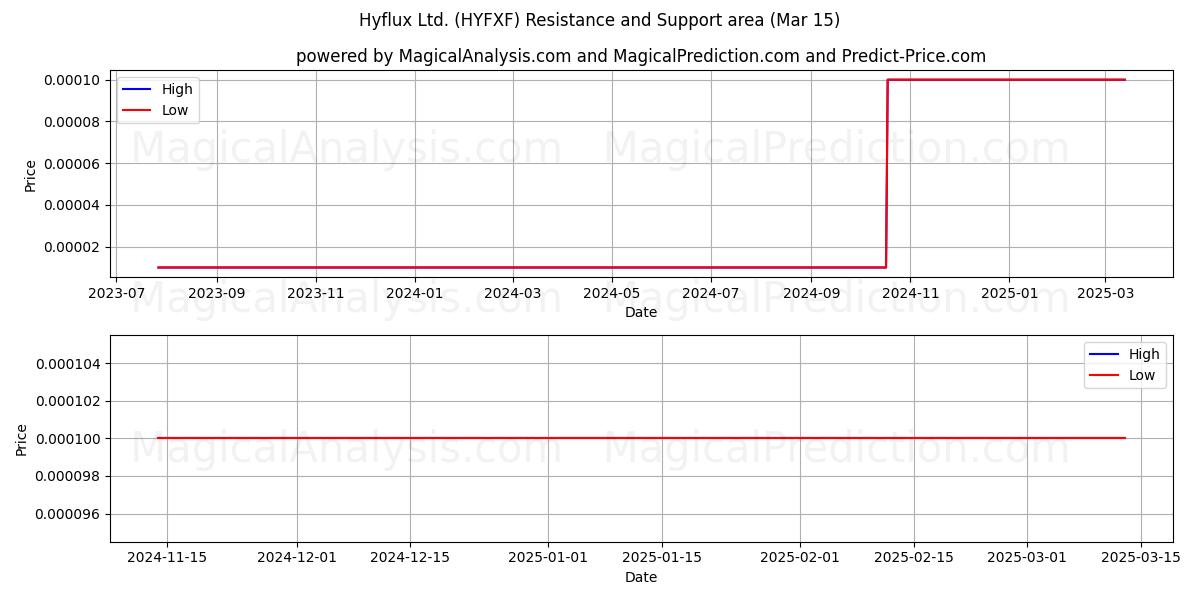Click the top chart date label 2024-03

point(513,294)
